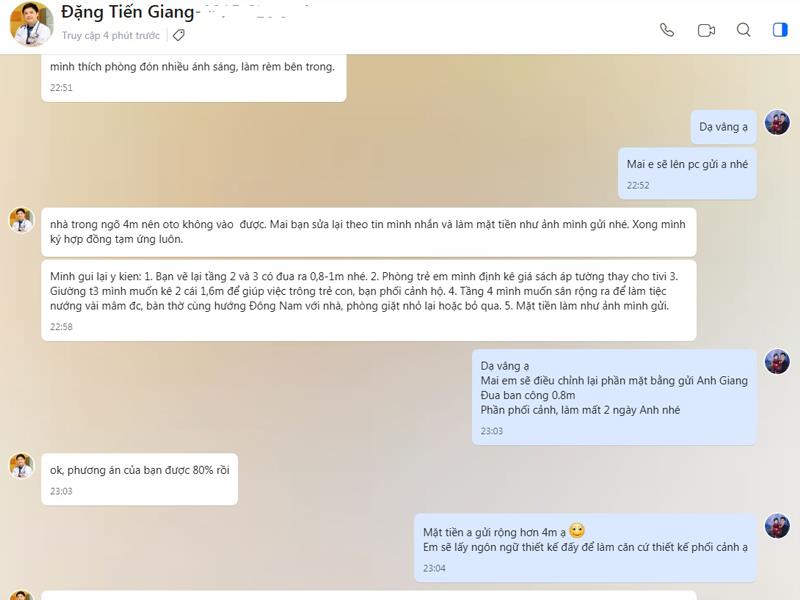Select the "Mình gui lại y kien" message bubble
Viewport: 800px width, 600px height.
(x=368, y=291)
